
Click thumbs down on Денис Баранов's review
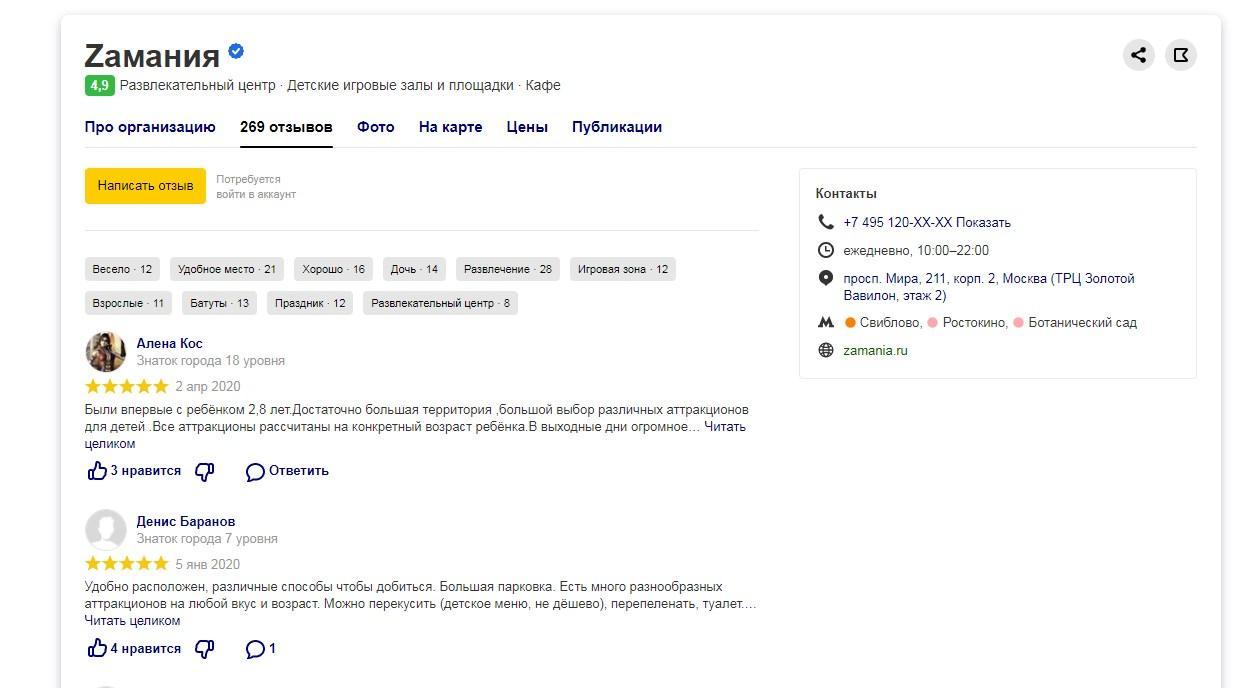204,649
